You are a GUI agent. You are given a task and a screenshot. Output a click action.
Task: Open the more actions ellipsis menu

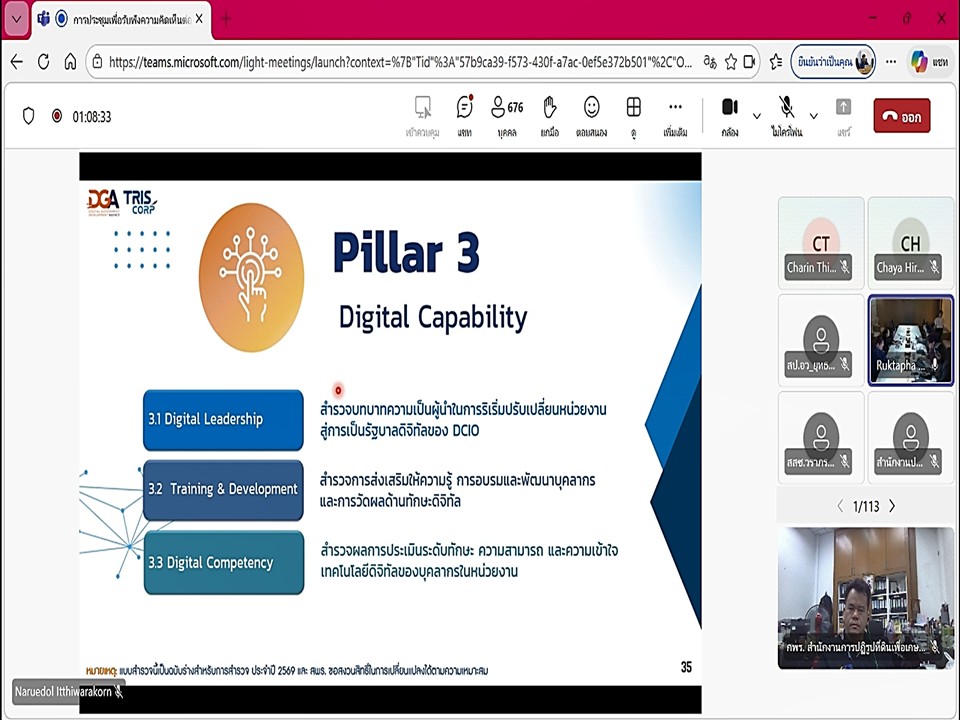point(675,114)
